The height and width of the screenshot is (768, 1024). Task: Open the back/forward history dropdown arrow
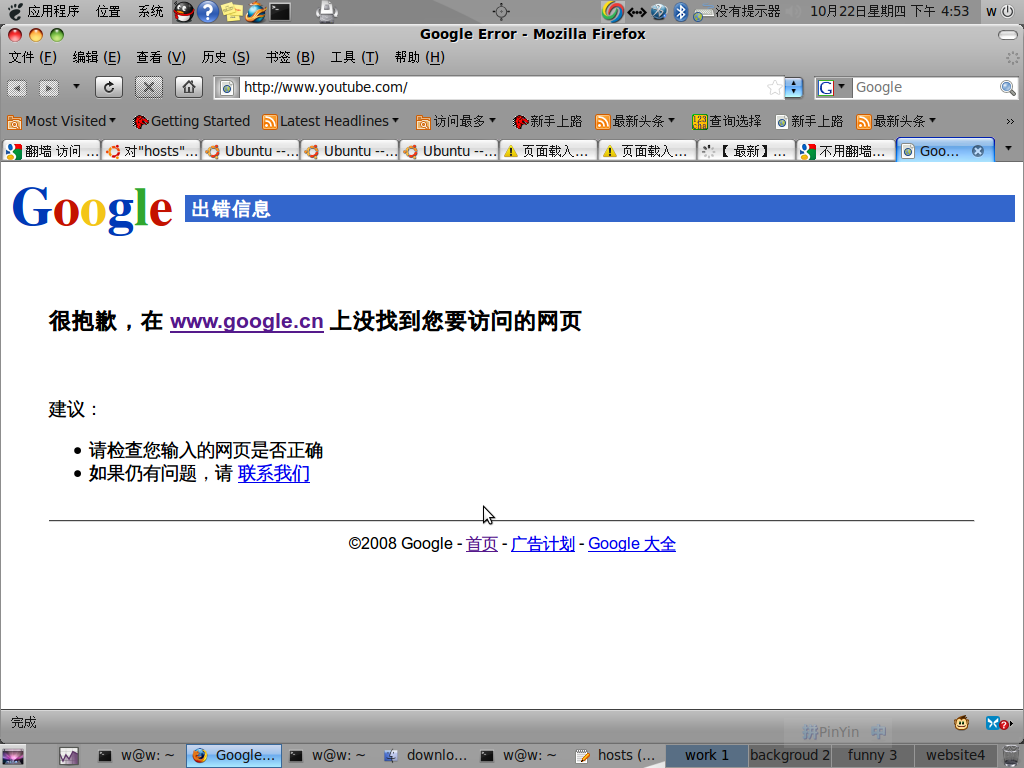pyautogui.click(x=76, y=87)
